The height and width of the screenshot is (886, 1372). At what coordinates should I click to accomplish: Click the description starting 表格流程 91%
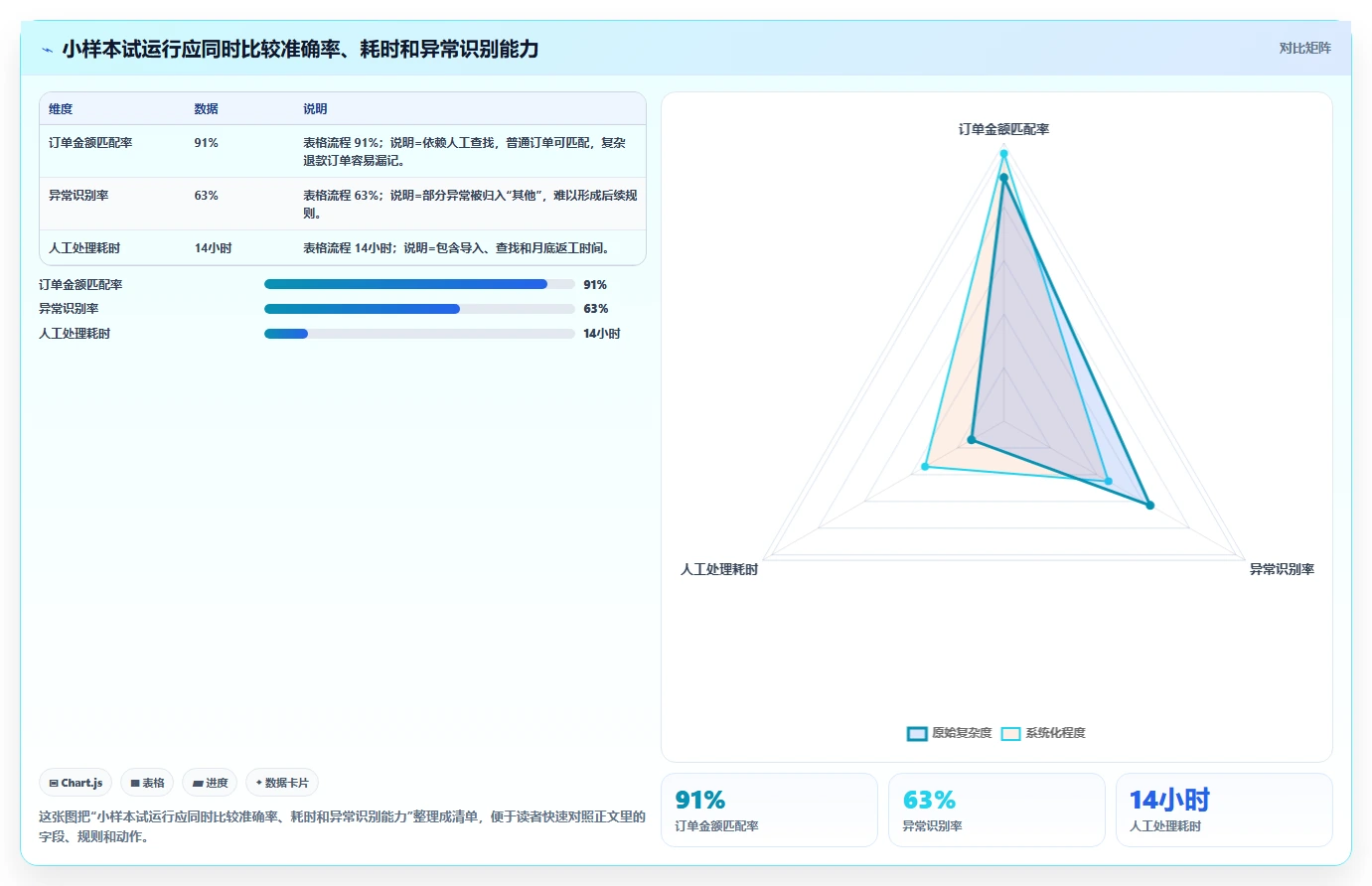pos(465,152)
